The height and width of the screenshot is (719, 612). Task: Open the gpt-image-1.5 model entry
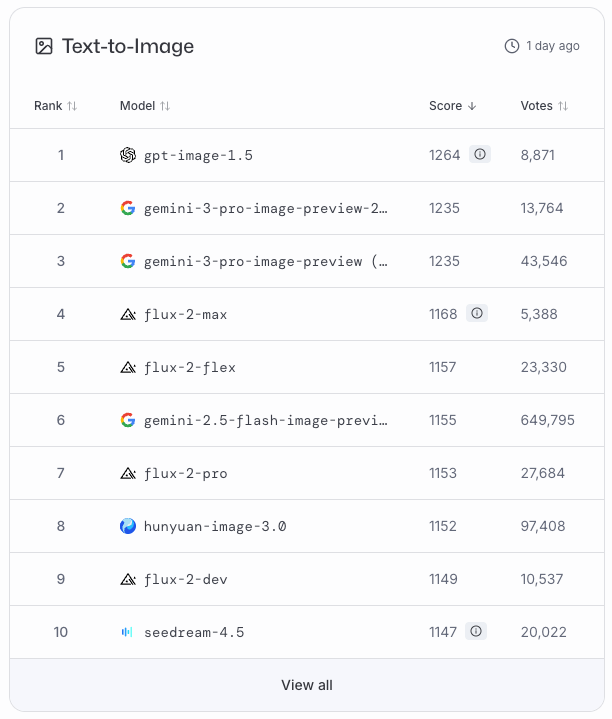(x=198, y=155)
